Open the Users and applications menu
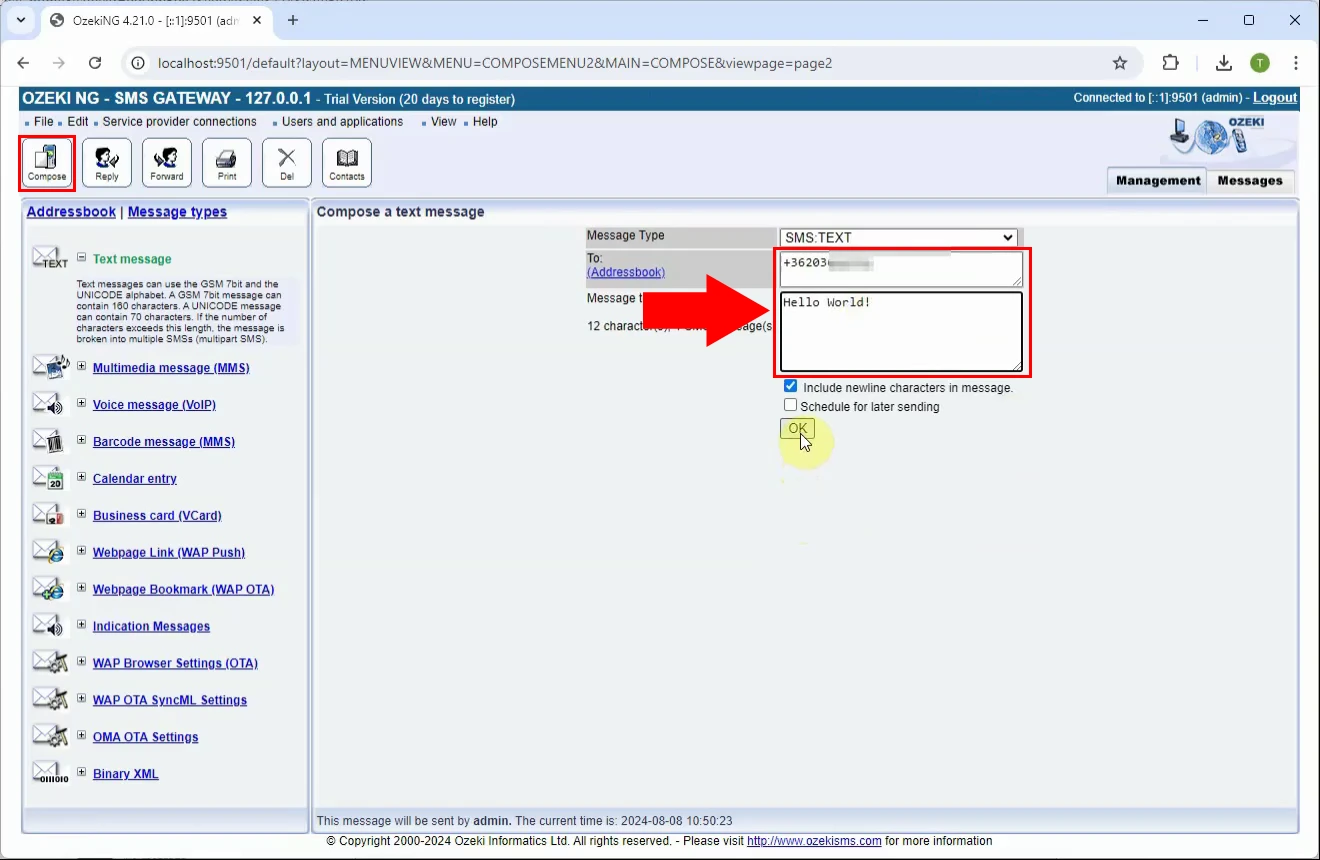This screenshot has height=860, width=1320. (x=342, y=122)
